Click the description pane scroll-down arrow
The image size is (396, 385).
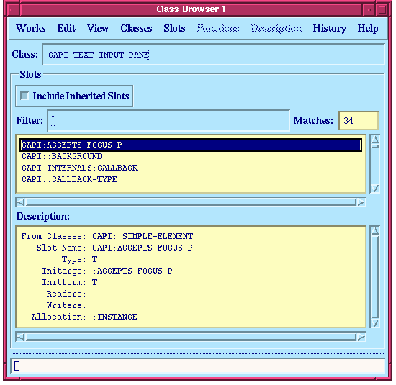coord(375,323)
